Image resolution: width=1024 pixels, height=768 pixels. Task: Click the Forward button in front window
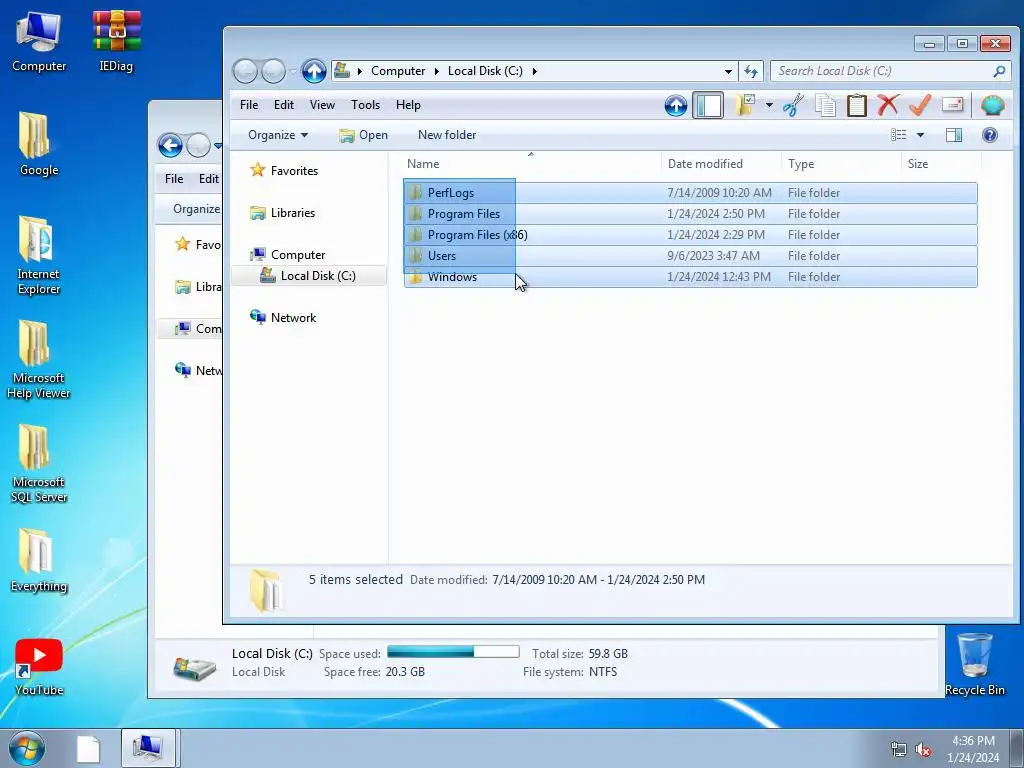point(273,71)
